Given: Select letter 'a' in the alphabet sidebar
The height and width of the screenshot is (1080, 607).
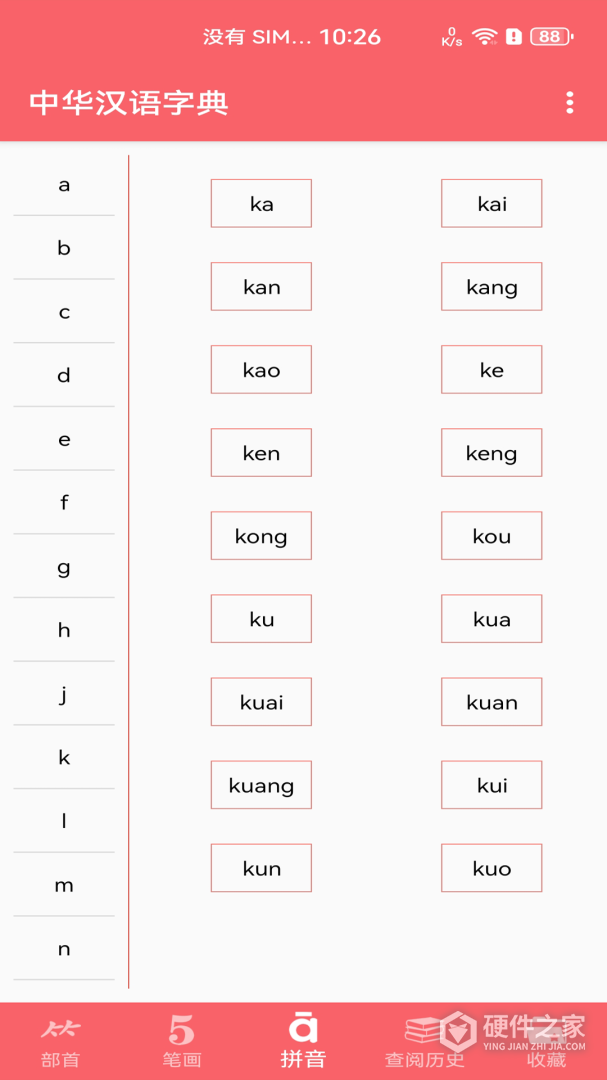Looking at the screenshot, I should [x=64, y=184].
